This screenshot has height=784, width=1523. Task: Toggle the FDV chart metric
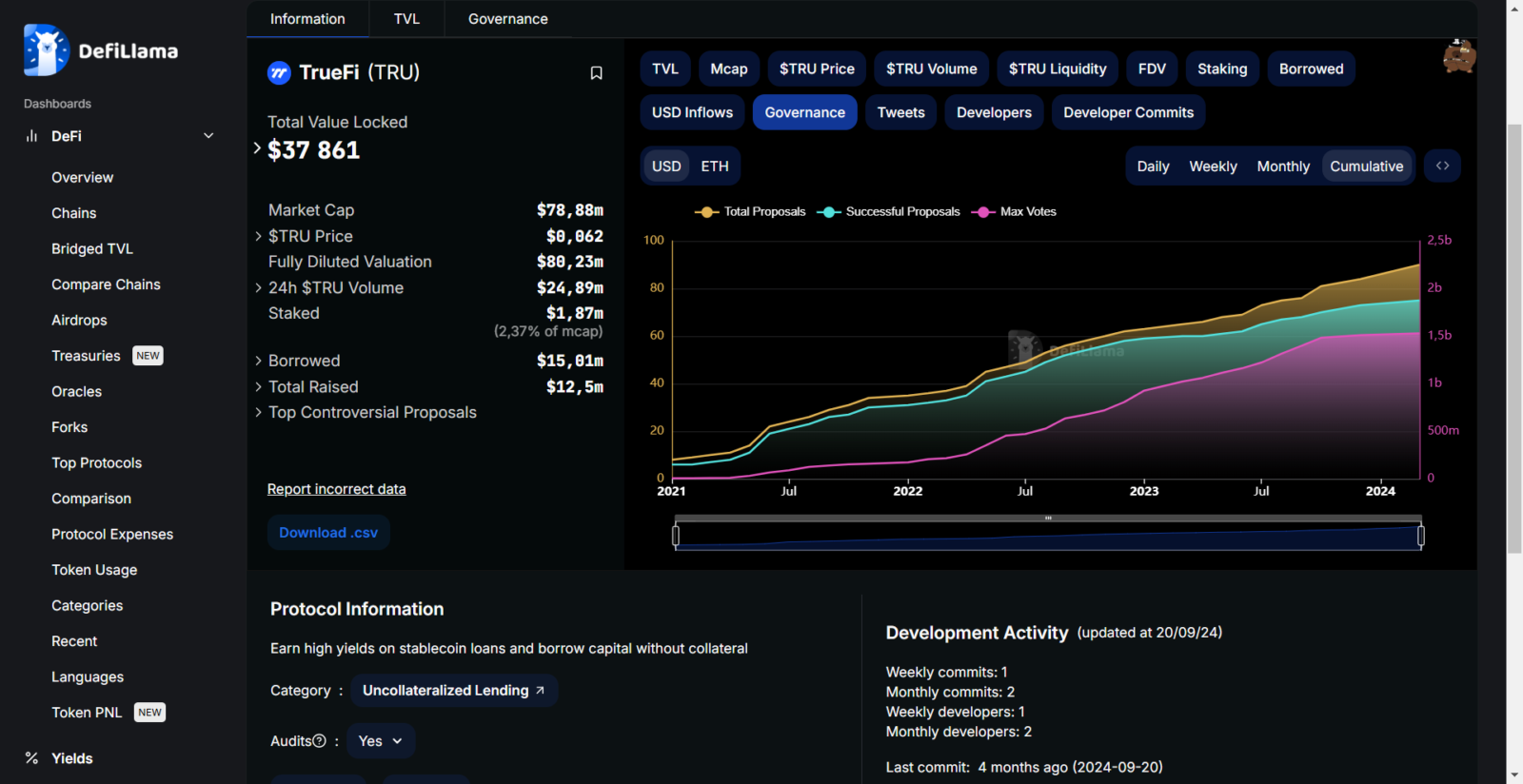[1152, 69]
